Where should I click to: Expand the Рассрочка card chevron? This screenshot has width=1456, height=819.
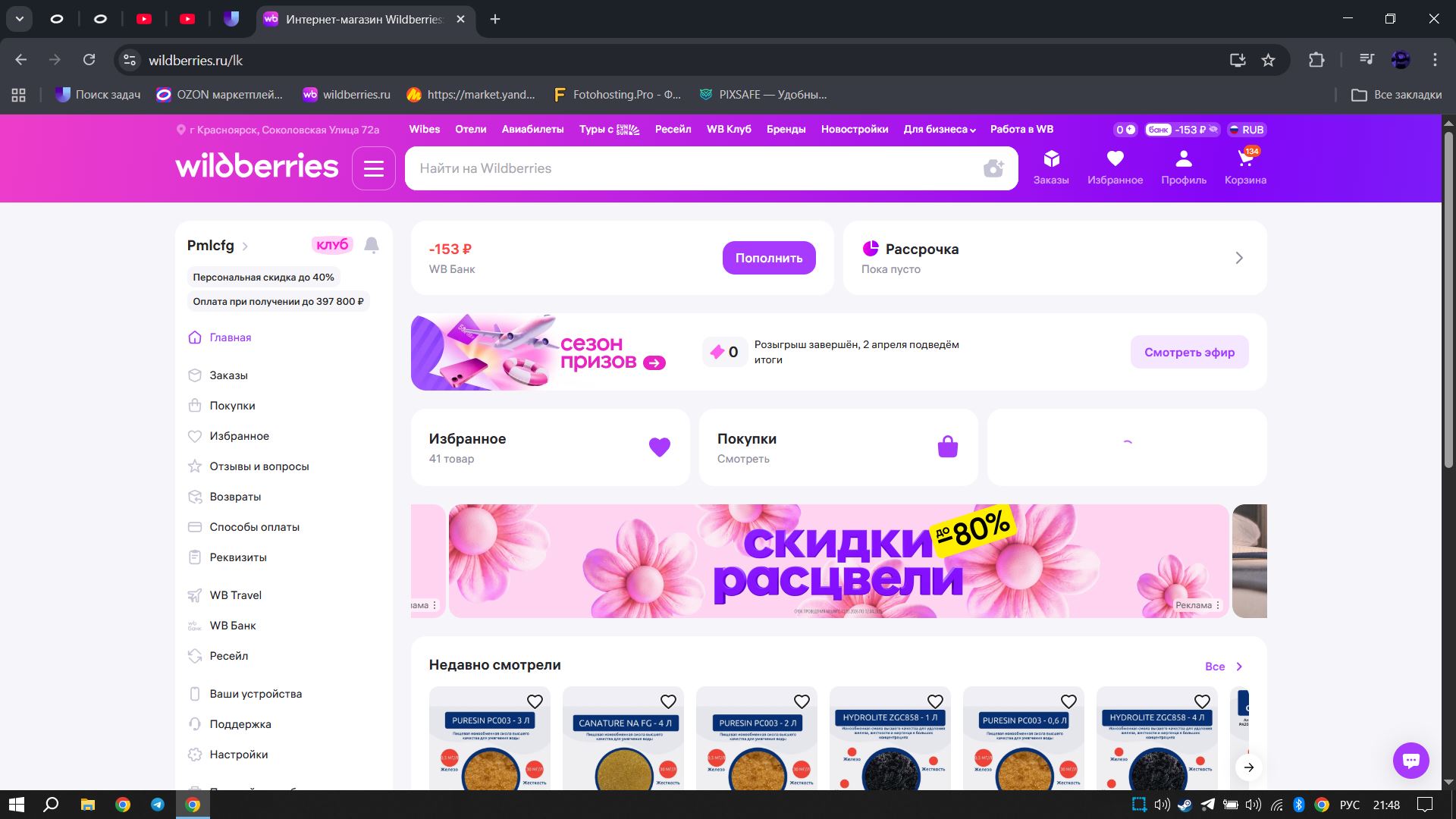click(x=1239, y=258)
